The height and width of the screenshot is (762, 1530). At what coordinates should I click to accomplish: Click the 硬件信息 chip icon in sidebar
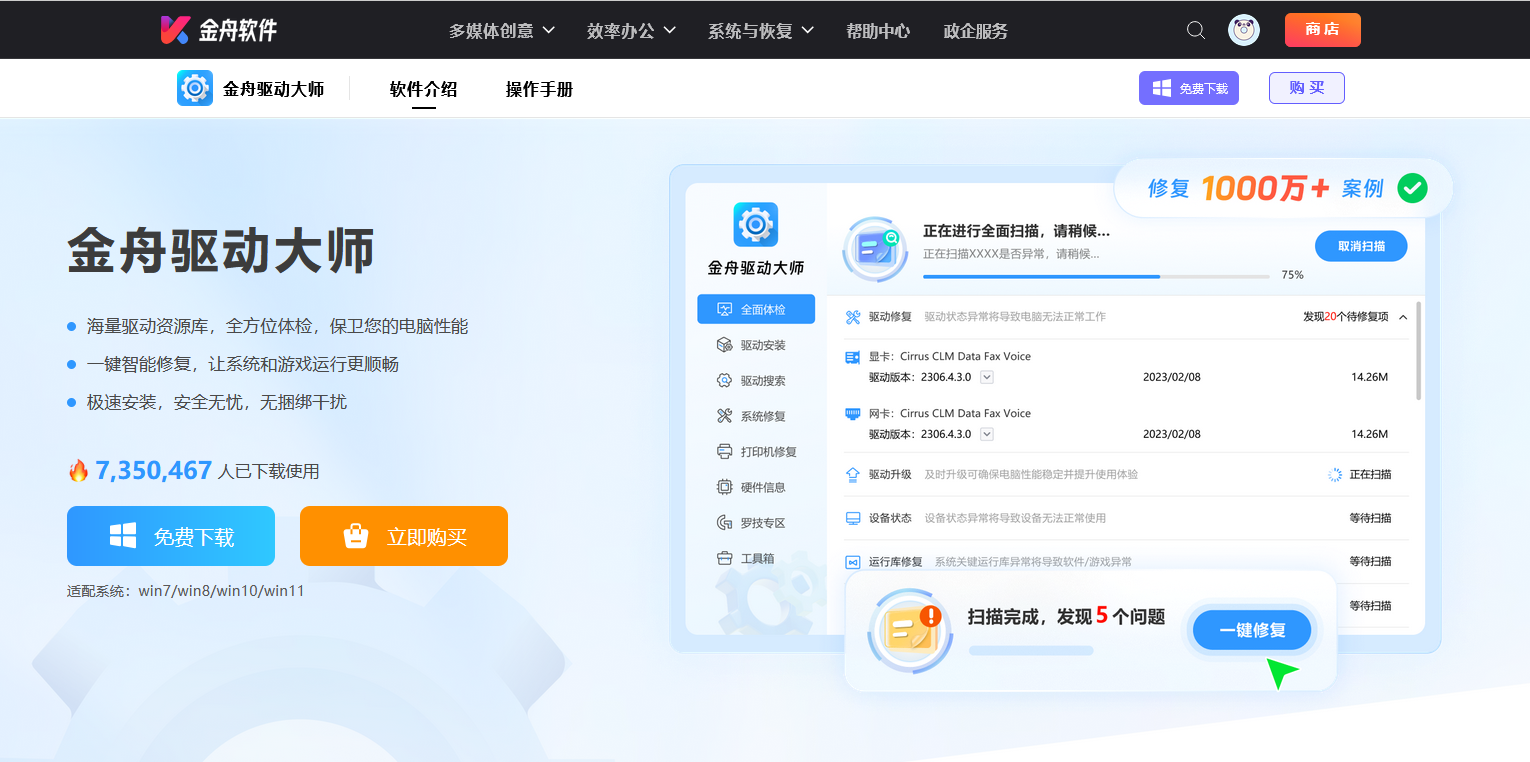tap(725, 487)
